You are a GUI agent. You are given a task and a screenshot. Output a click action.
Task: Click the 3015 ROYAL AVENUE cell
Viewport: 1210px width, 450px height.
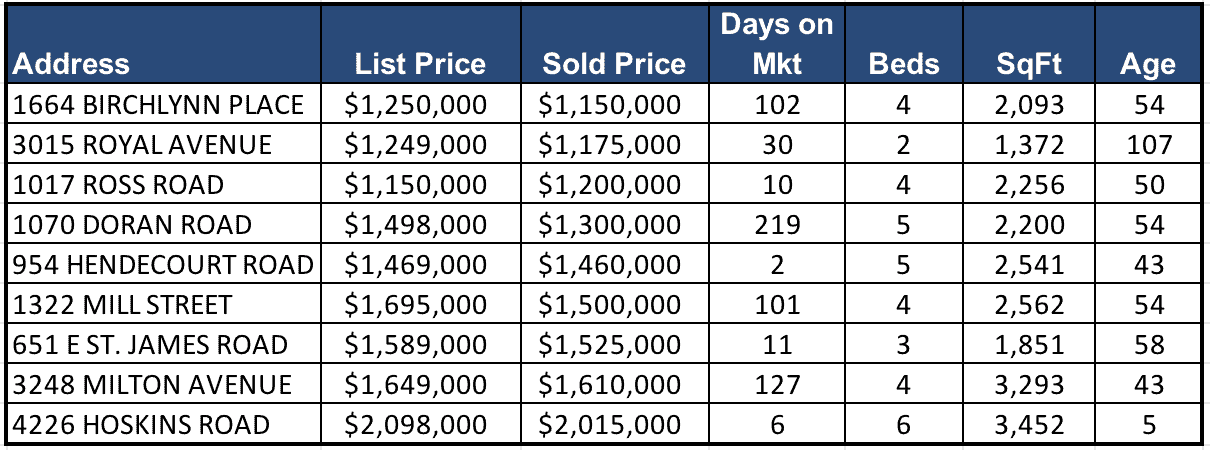[x=141, y=144]
